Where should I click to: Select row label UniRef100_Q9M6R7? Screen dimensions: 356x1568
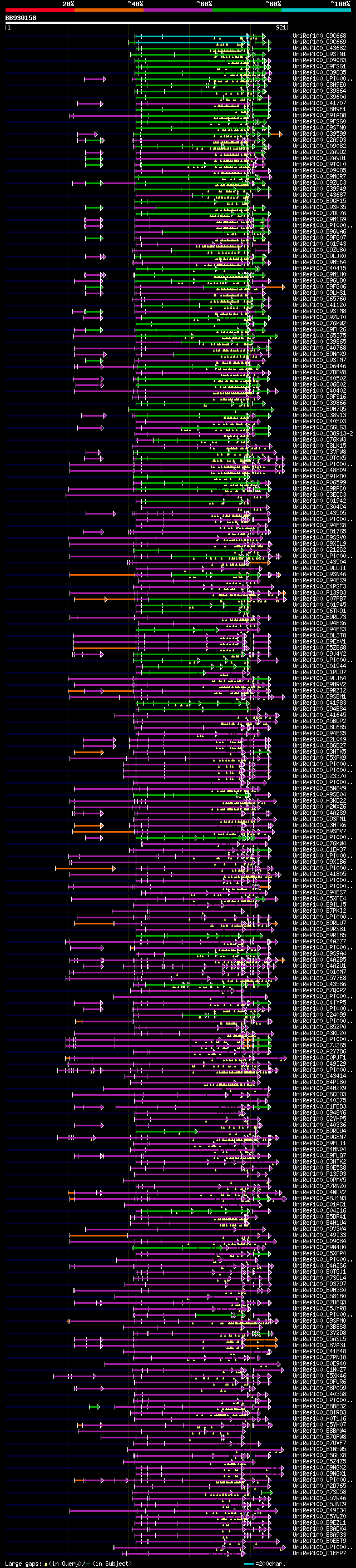[x=319, y=176]
